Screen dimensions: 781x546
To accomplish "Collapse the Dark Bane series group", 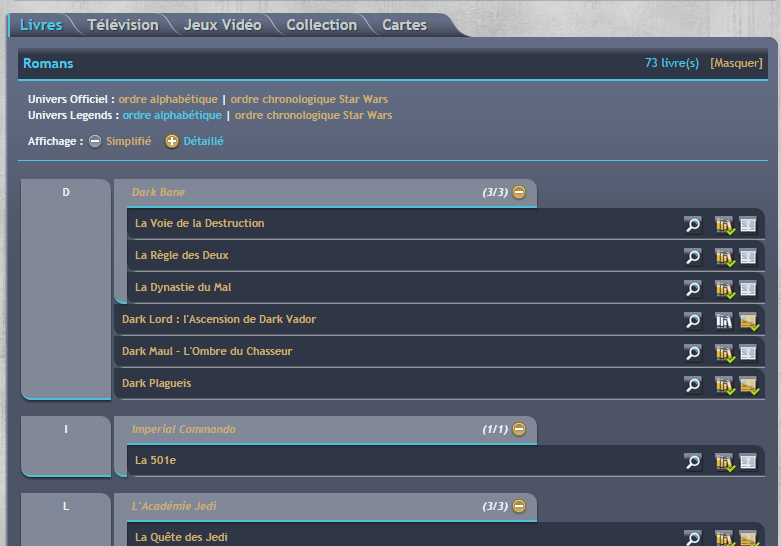I will pyautogui.click(x=519, y=192).
